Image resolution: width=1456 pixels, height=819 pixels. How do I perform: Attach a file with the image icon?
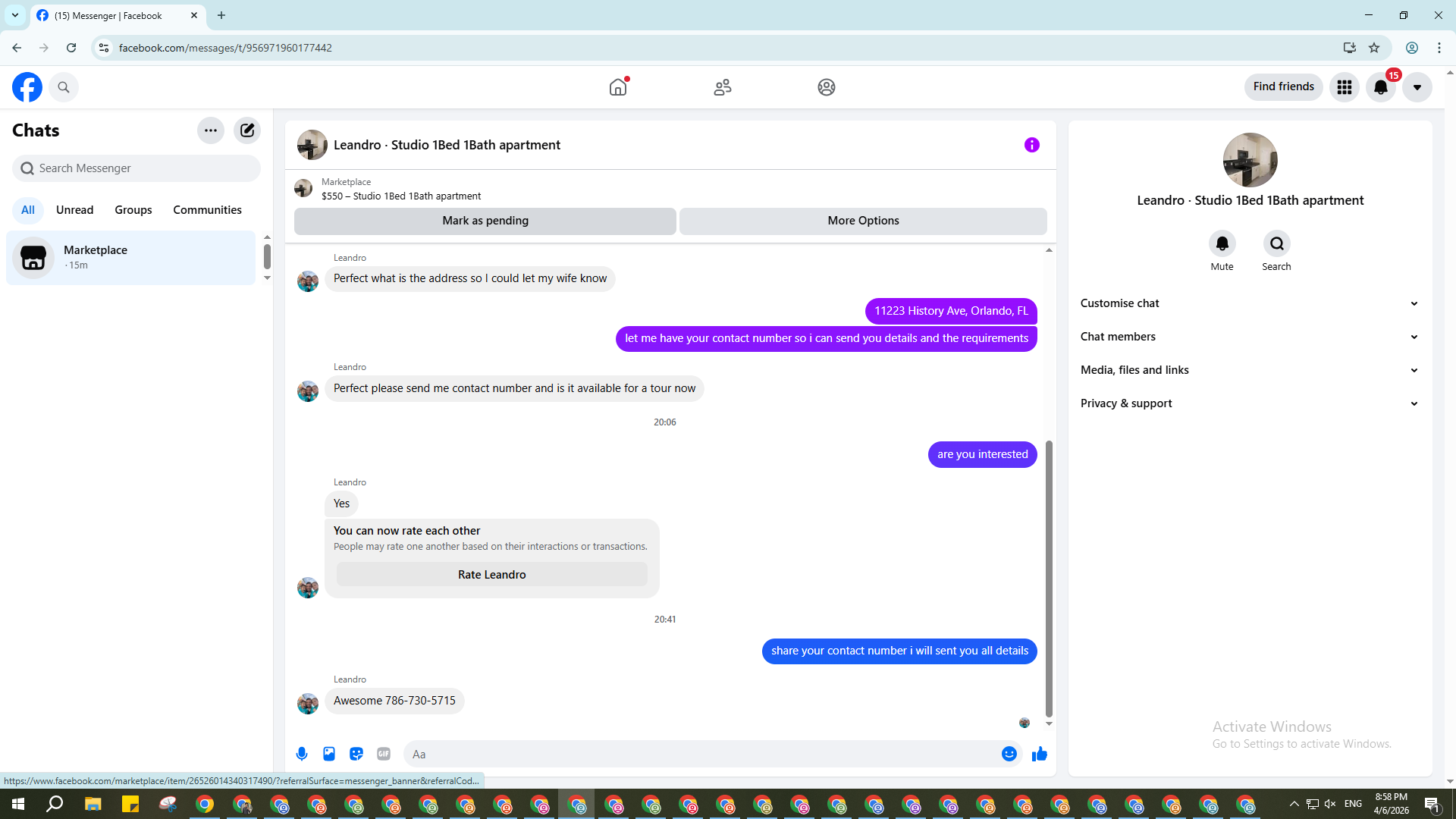tap(329, 754)
